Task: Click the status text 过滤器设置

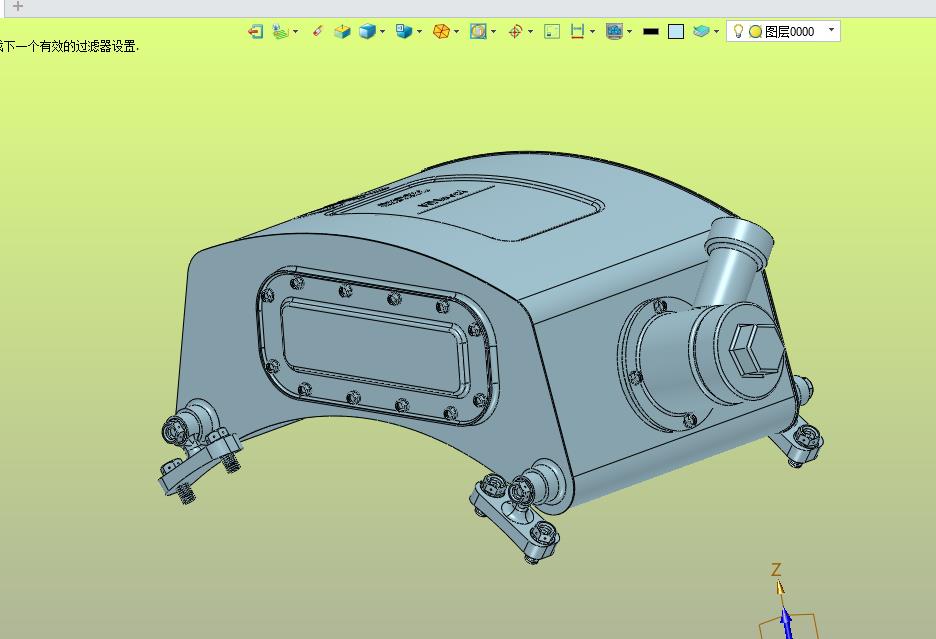Action: click(106, 47)
